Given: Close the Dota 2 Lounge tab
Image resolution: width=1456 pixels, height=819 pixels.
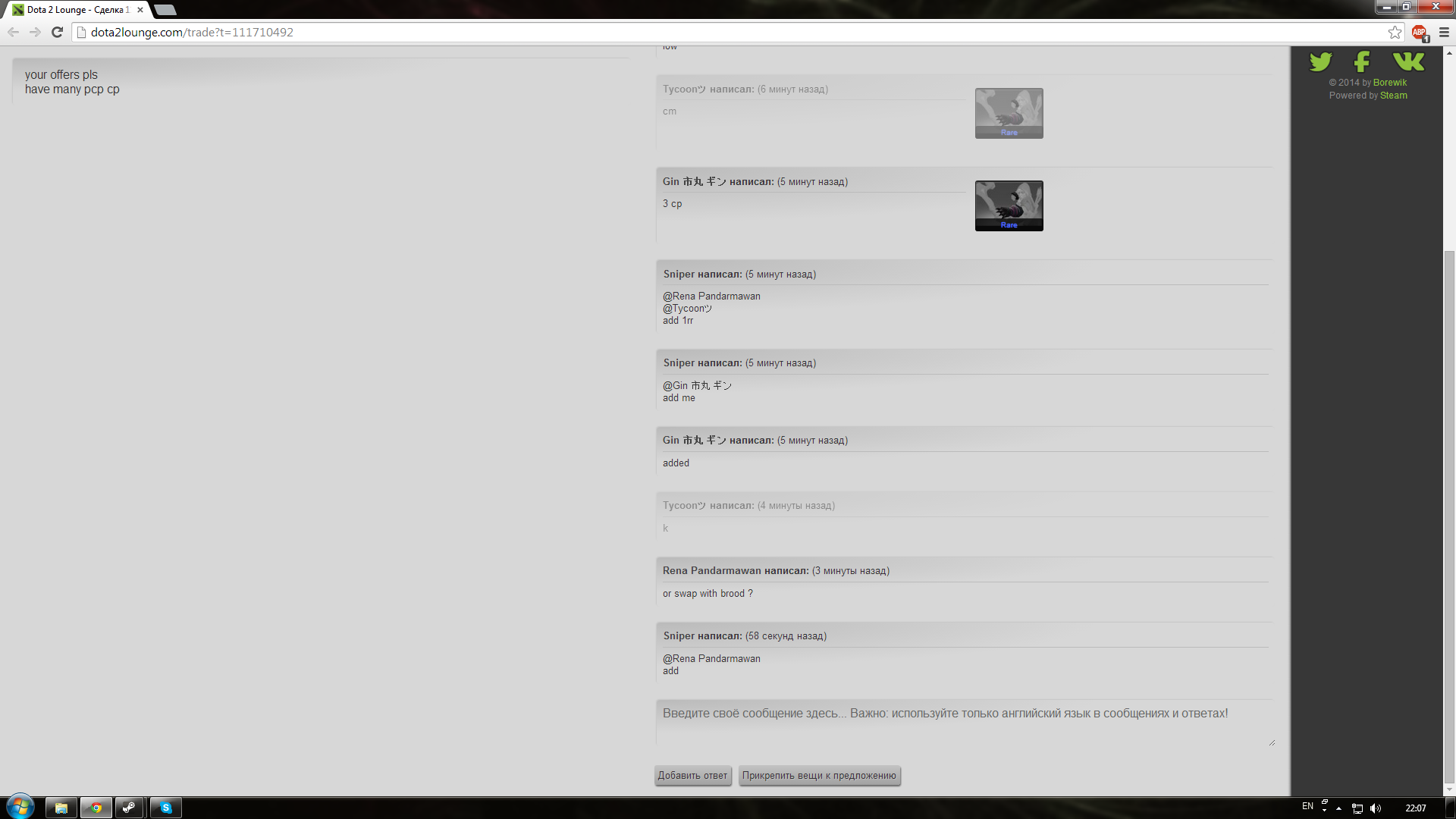Looking at the screenshot, I should [x=140, y=10].
